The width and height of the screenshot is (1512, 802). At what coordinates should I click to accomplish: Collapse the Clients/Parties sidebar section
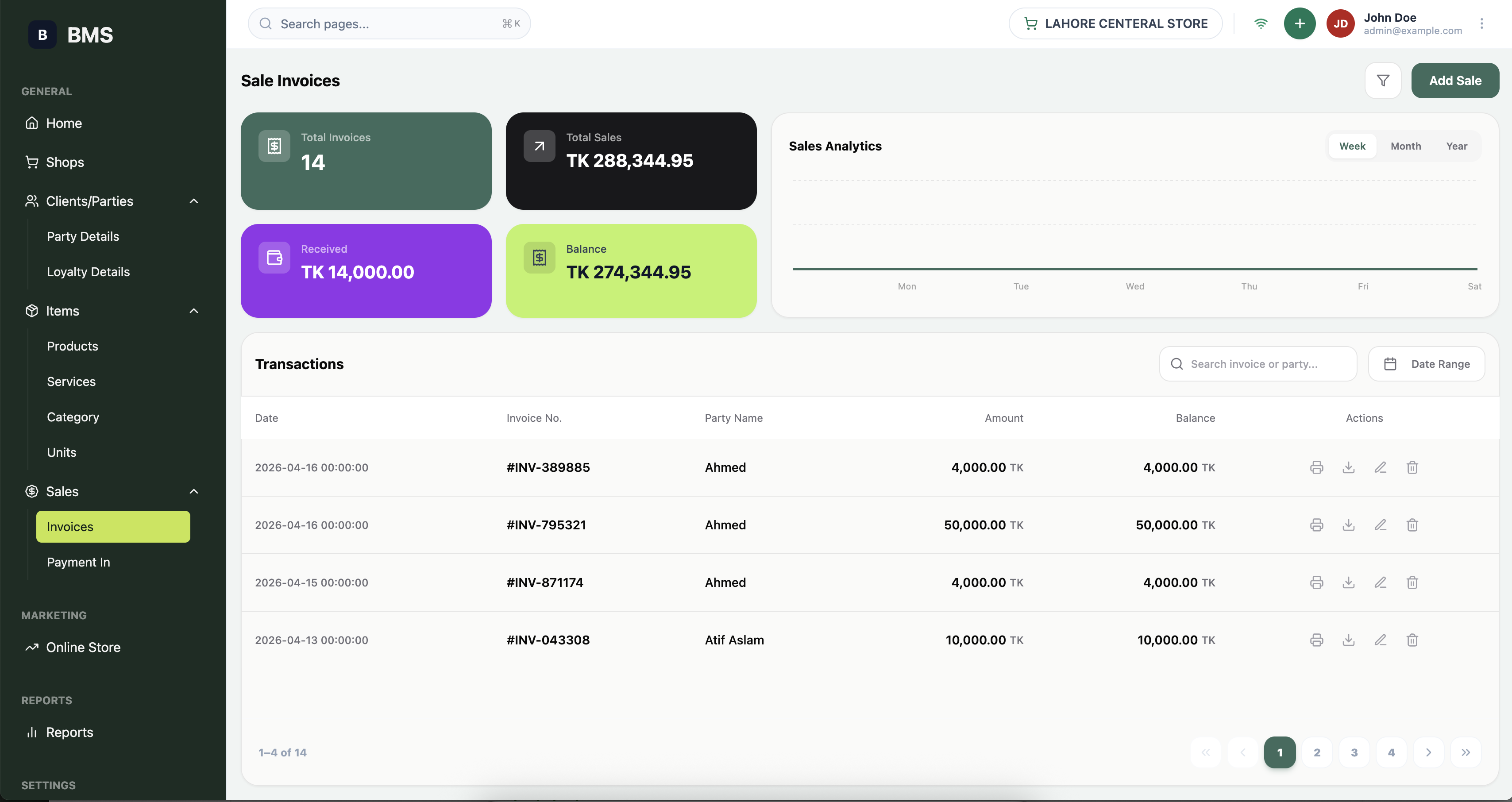click(x=194, y=201)
